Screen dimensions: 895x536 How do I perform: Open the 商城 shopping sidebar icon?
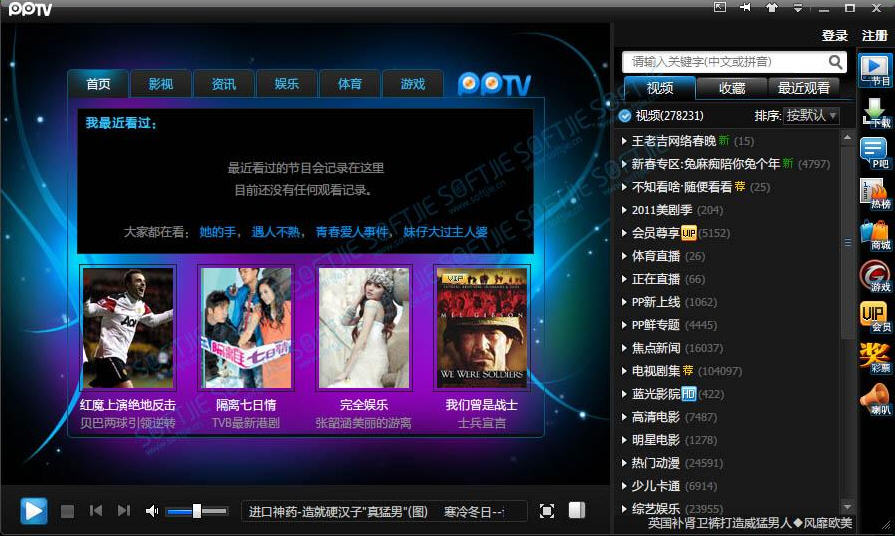pos(875,236)
